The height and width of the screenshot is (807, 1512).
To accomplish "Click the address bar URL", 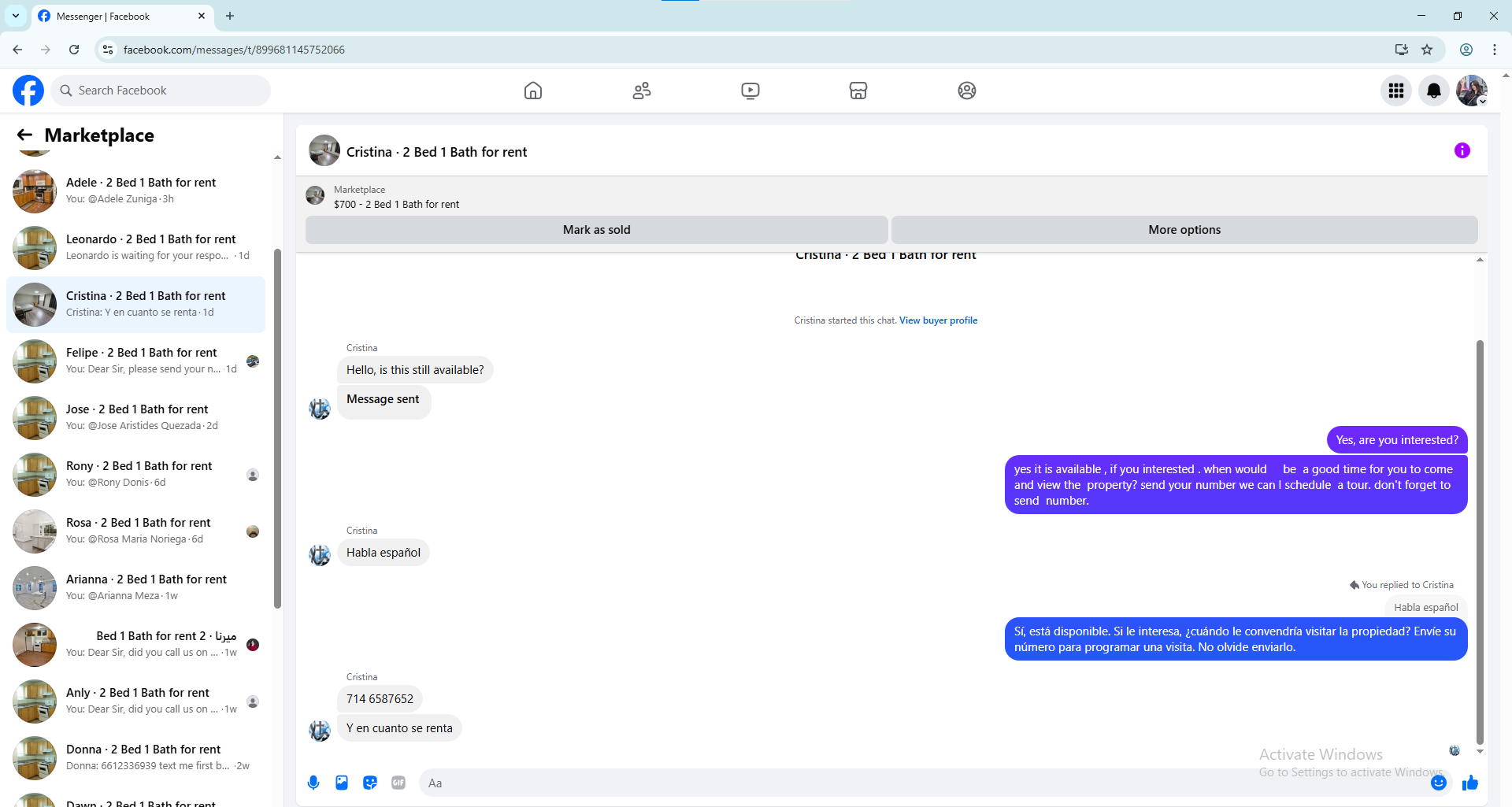I will point(234,50).
